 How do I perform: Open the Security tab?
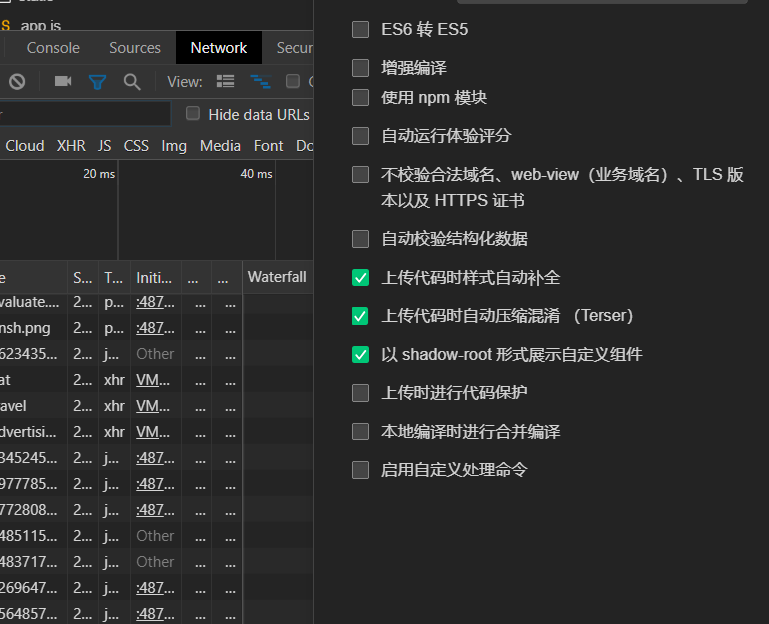click(294, 48)
